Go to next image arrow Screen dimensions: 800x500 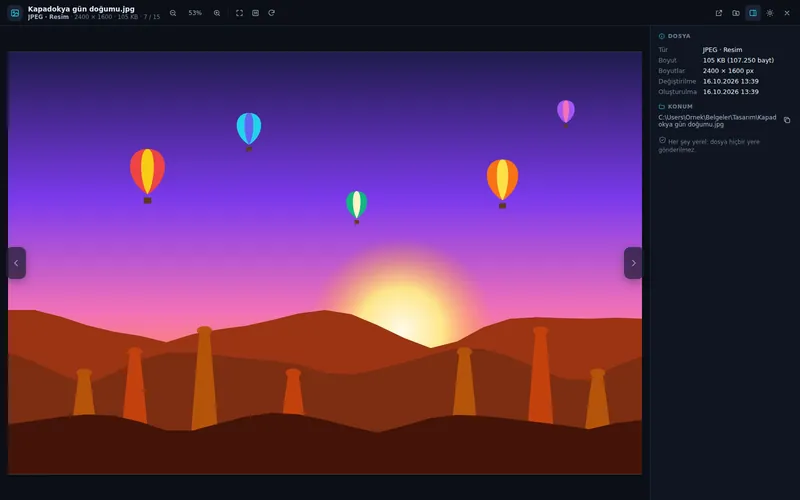[633, 263]
